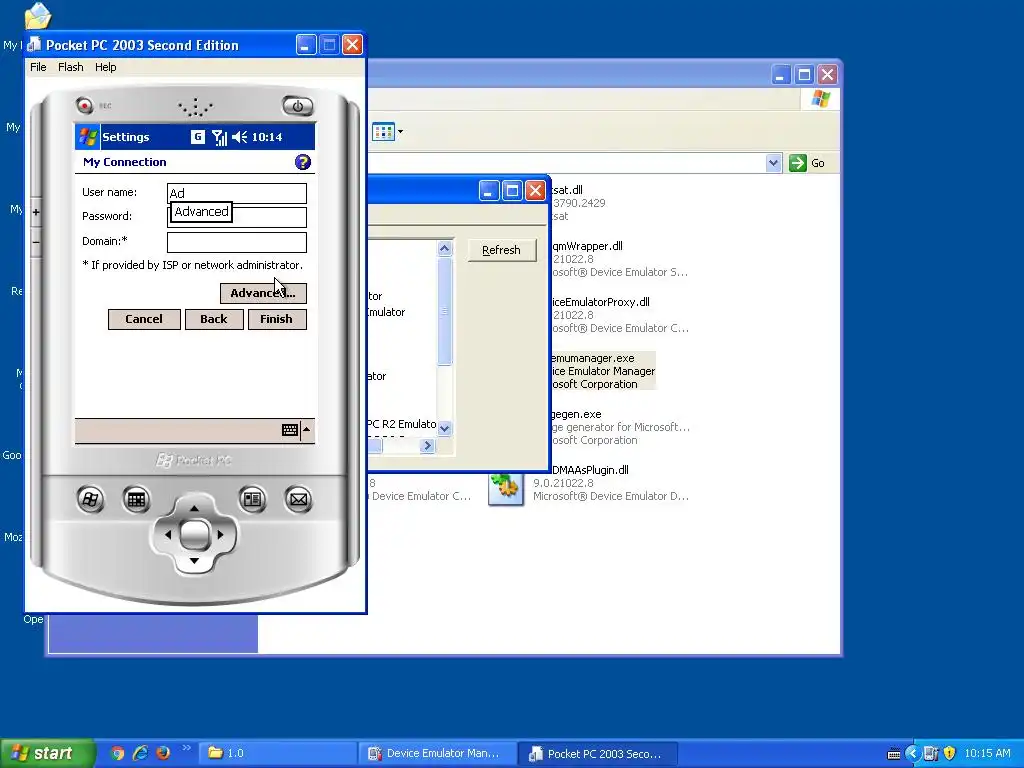Select the gegen.exe file entry

(619, 427)
